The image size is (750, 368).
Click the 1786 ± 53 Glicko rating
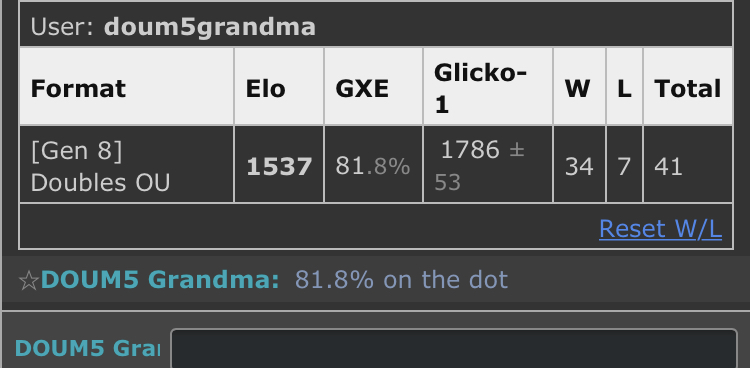(480, 166)
